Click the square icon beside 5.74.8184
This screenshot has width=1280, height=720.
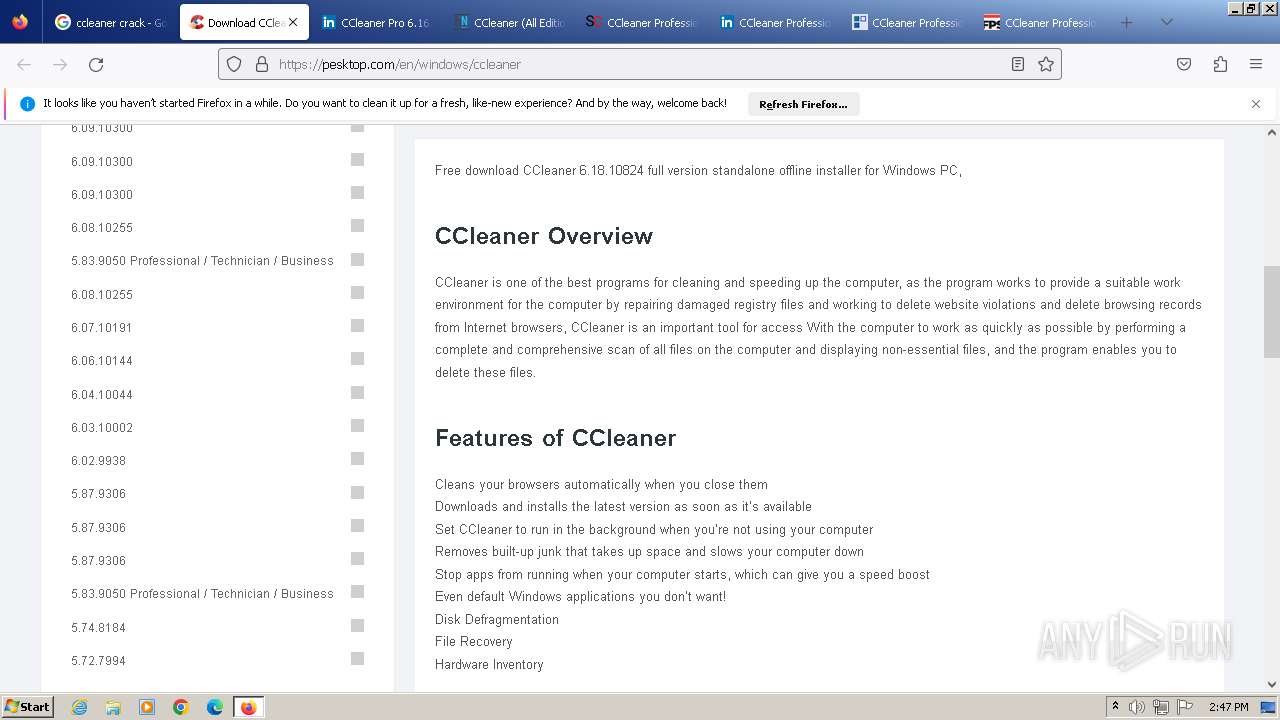pyautogui.click(x=357, y=625)
